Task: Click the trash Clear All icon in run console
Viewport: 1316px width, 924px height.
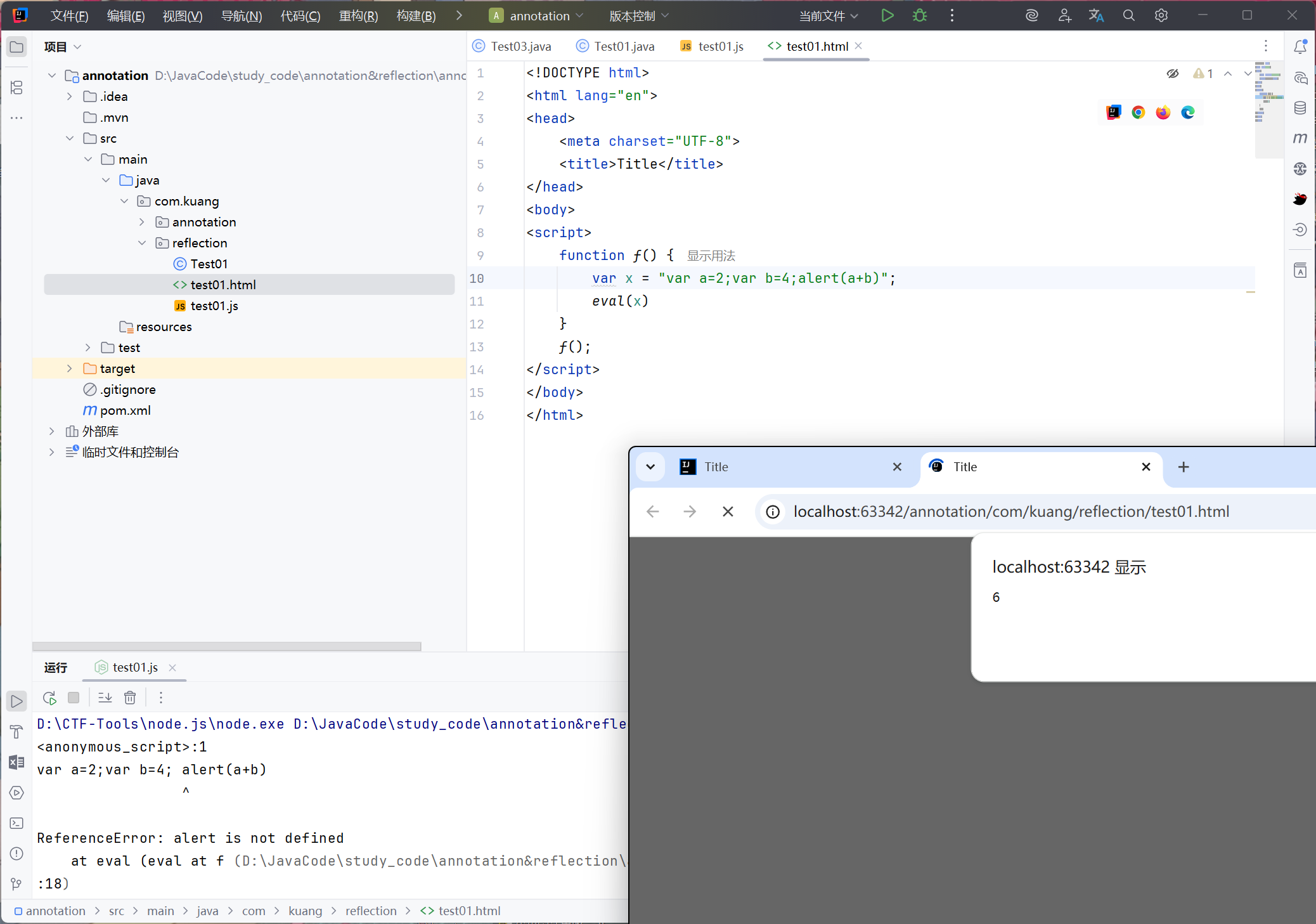Action: [x=130, y=698]
